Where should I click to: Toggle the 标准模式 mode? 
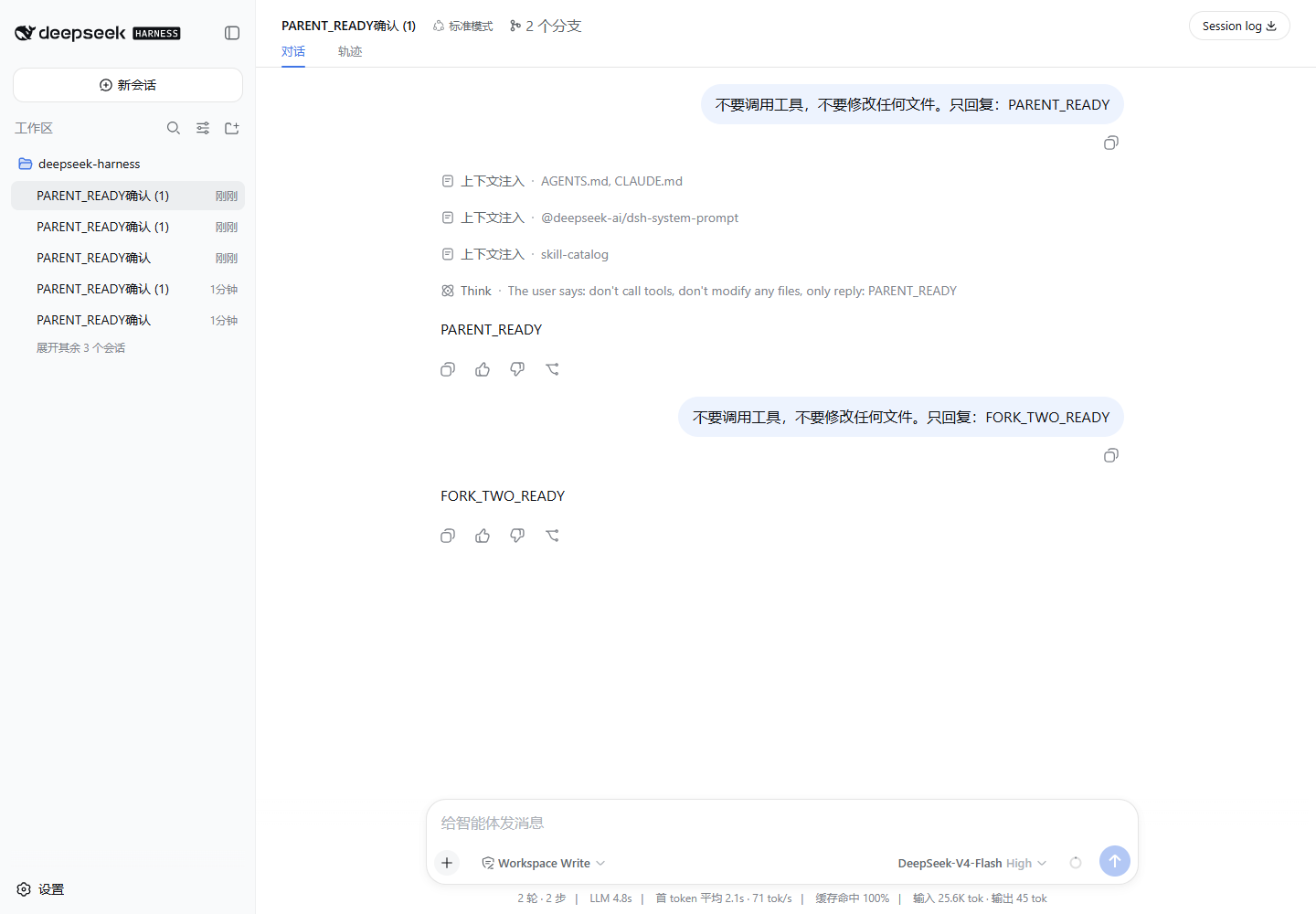[462, 26]
